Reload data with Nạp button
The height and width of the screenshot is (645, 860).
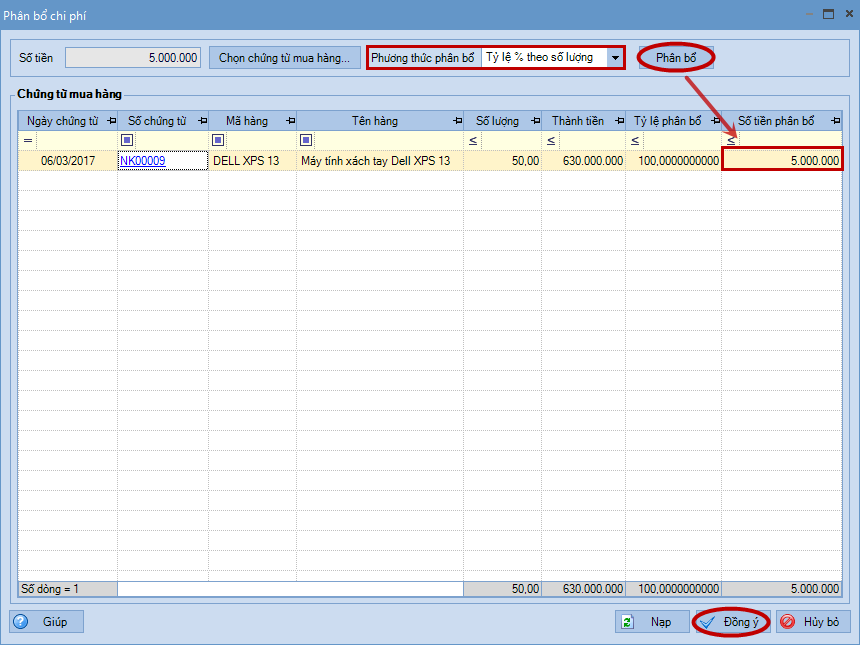point(652,622)
